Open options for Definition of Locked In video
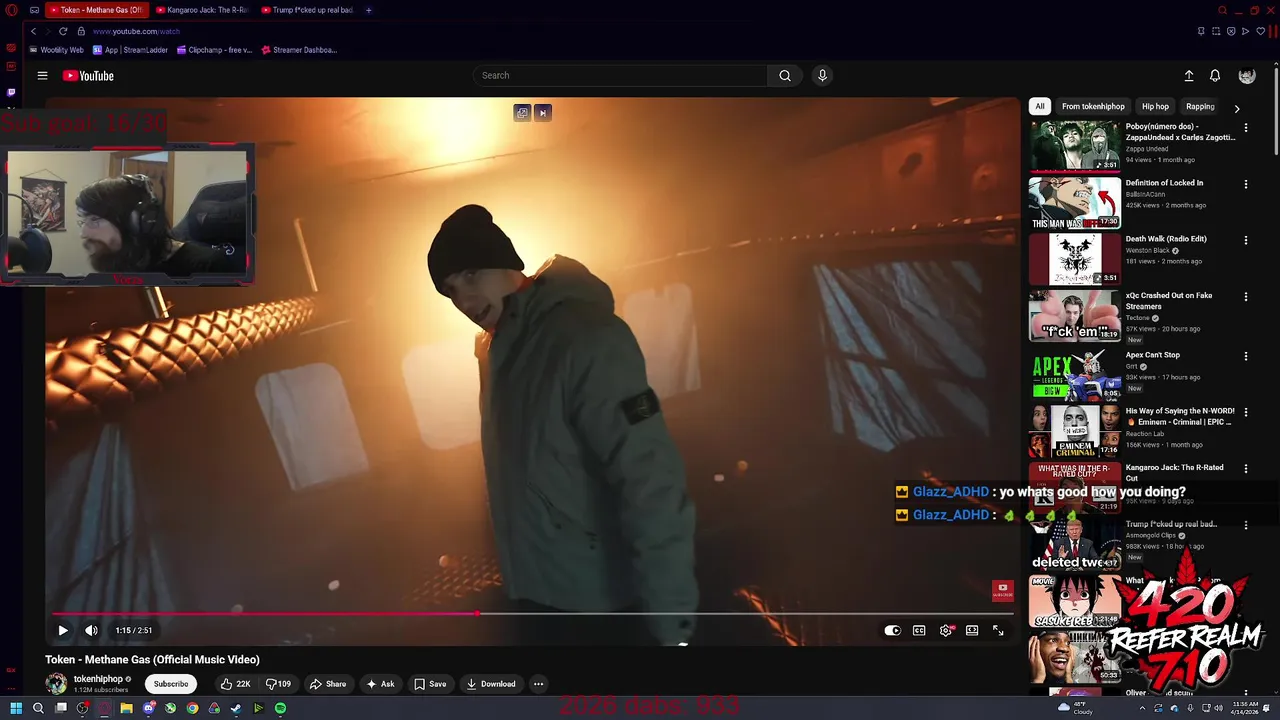Image resolution: width=1280 pixels, height=720 pixels. (x=1246, y=184)
